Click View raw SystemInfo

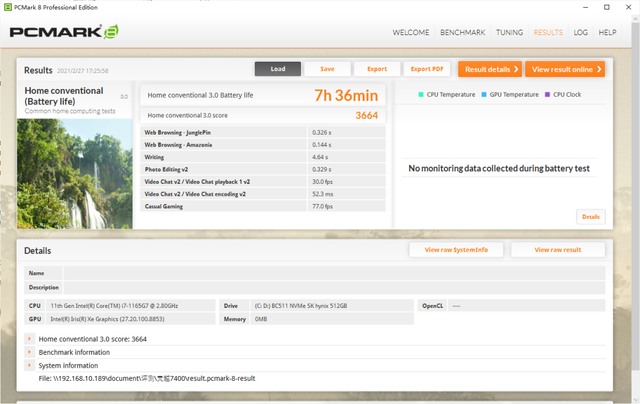(x=456, y=250)
